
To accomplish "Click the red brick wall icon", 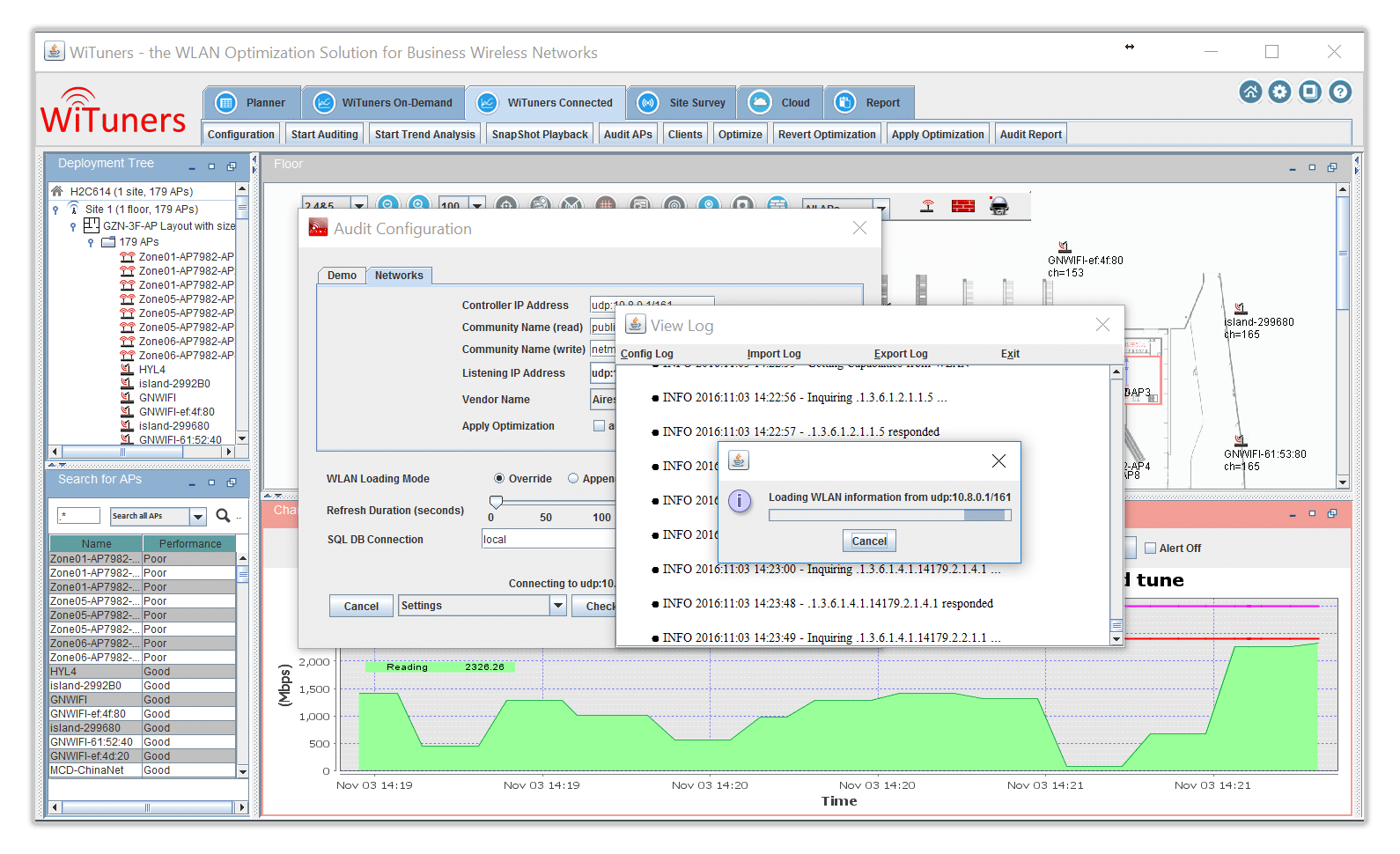I will (x=963, y=206).
